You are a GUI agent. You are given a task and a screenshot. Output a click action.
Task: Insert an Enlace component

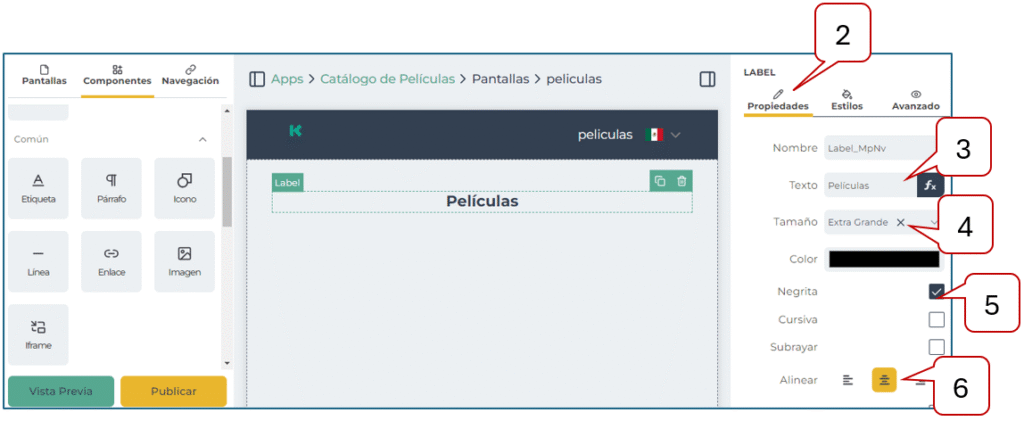click(x=111, y=261)
